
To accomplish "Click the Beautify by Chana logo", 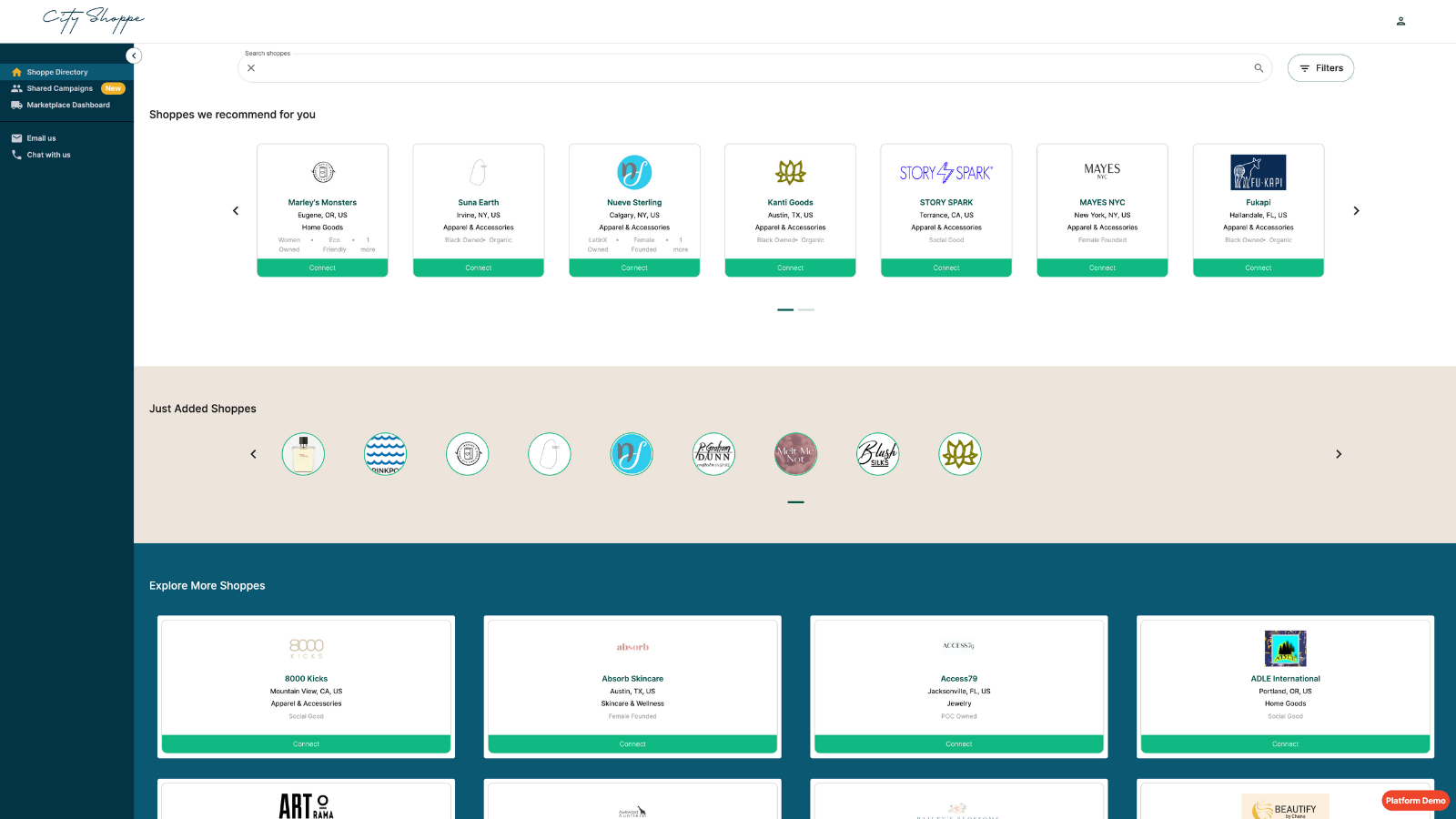I will point(1286,807).
